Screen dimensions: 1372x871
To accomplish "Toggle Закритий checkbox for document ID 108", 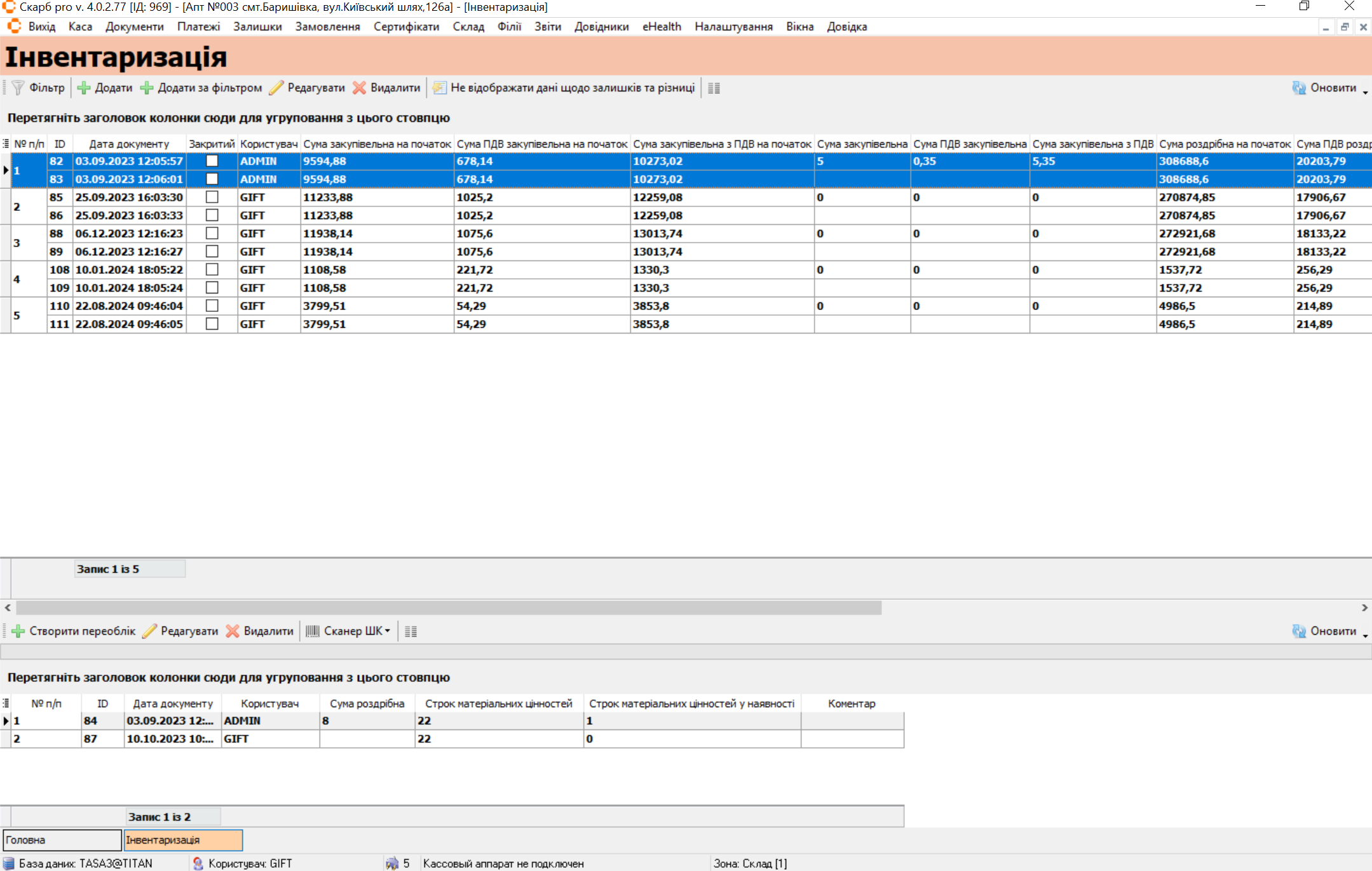I will point(212,269).
